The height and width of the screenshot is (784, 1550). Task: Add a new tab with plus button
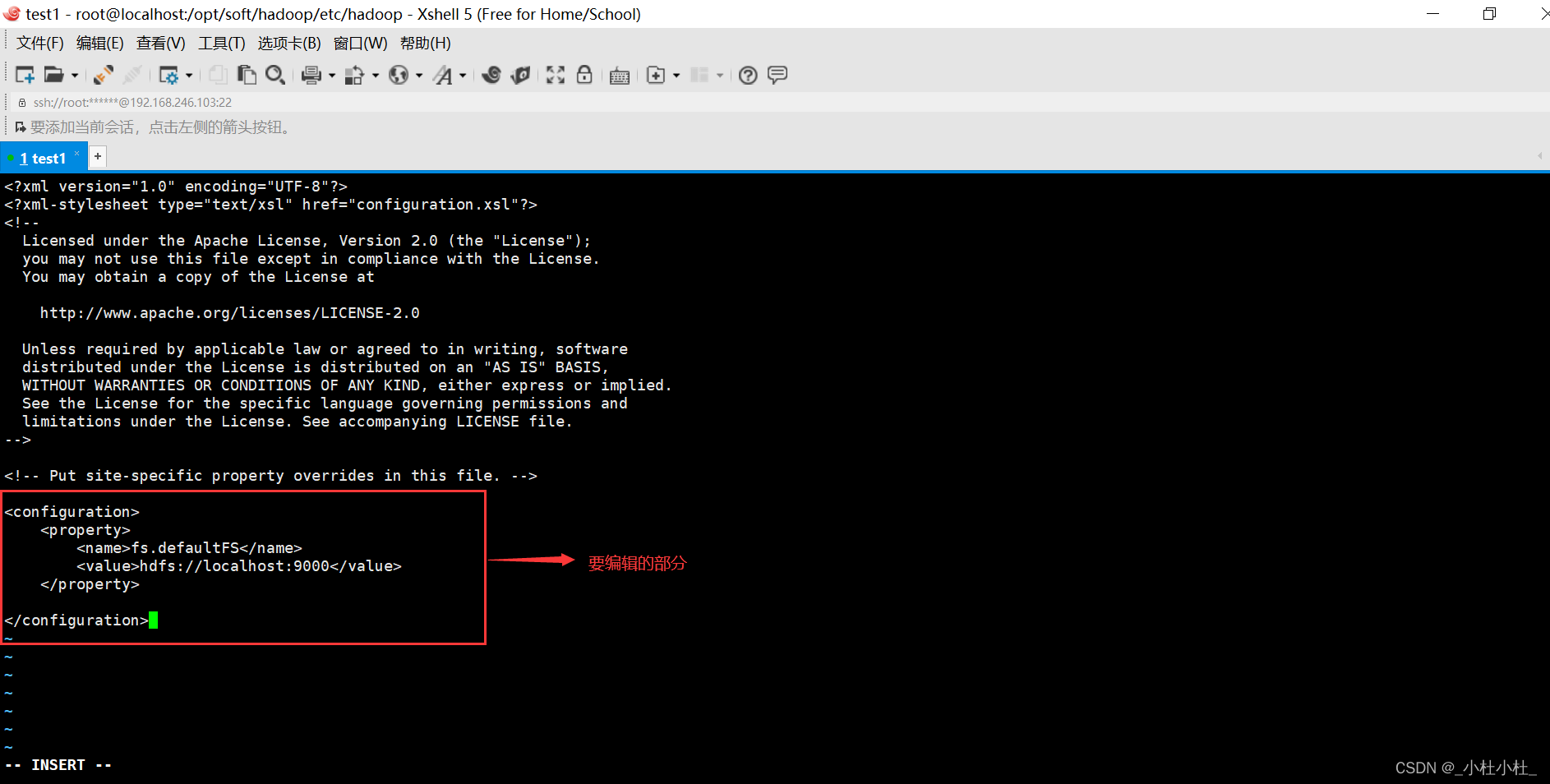point(98,156)
